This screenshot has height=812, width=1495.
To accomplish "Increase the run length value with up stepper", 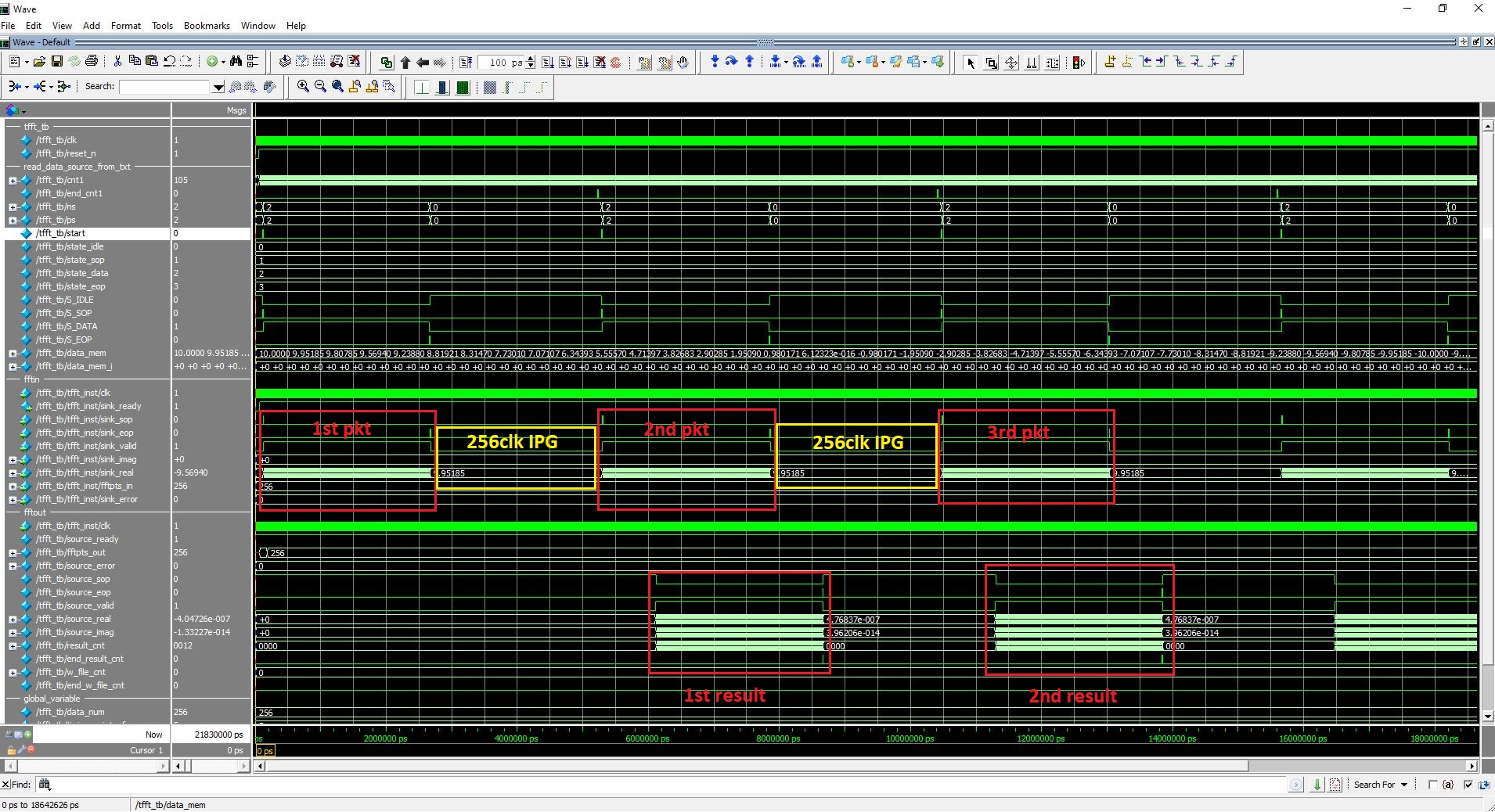I will 531,59.
